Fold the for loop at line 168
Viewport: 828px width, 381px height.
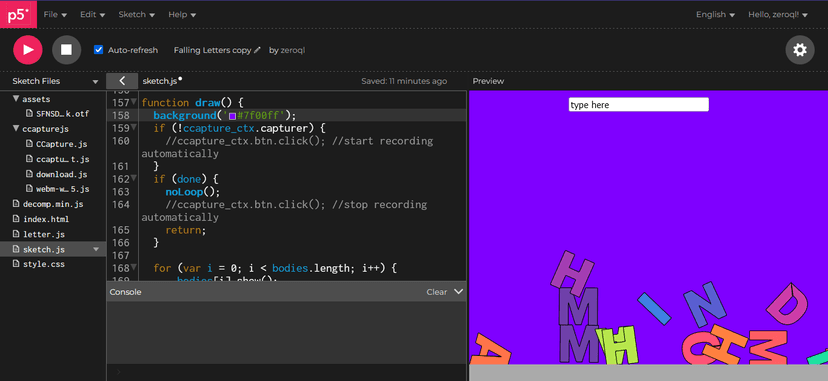click(134, 268)
